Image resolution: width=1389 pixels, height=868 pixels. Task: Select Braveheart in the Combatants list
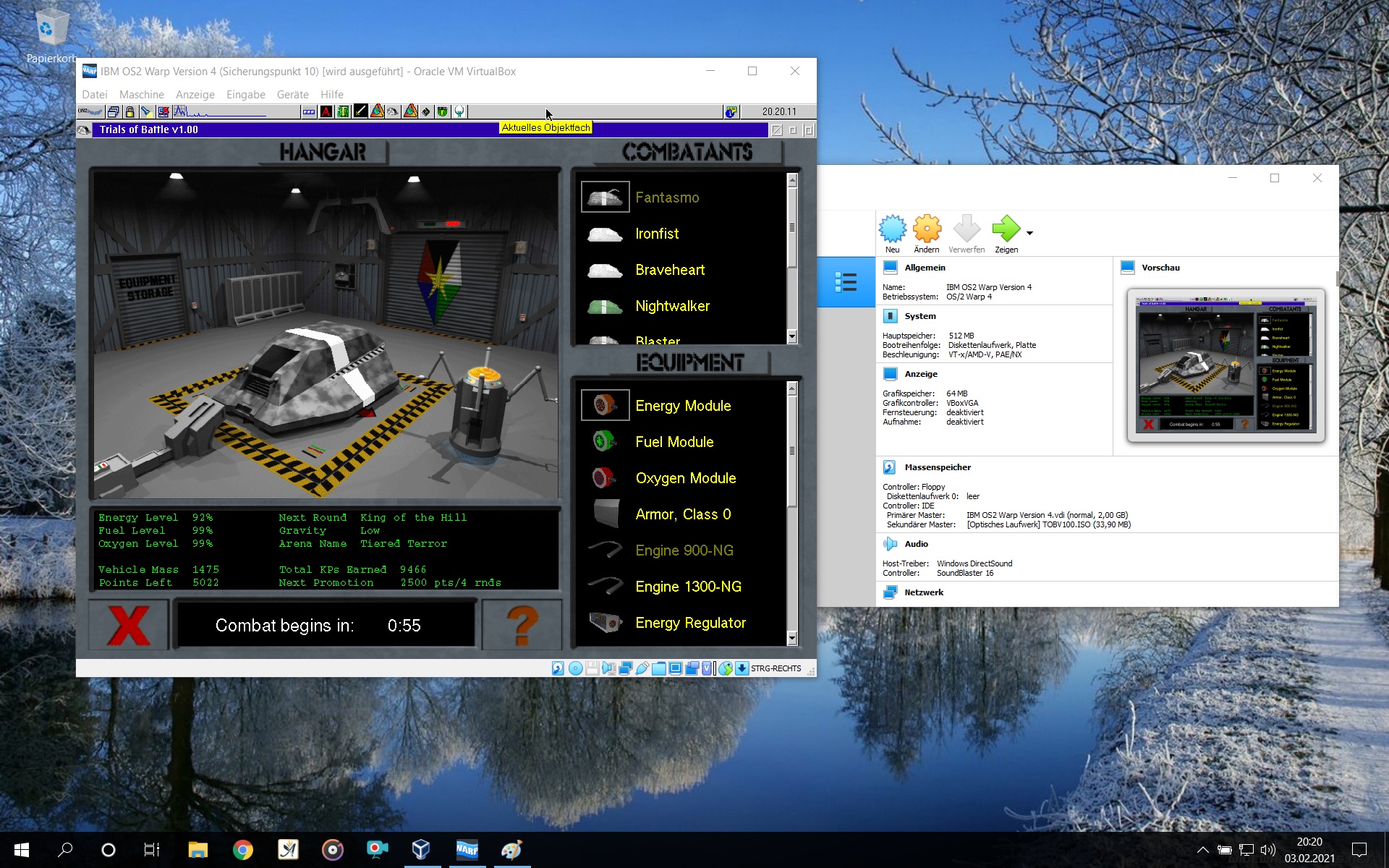click(x=669, y=270)
